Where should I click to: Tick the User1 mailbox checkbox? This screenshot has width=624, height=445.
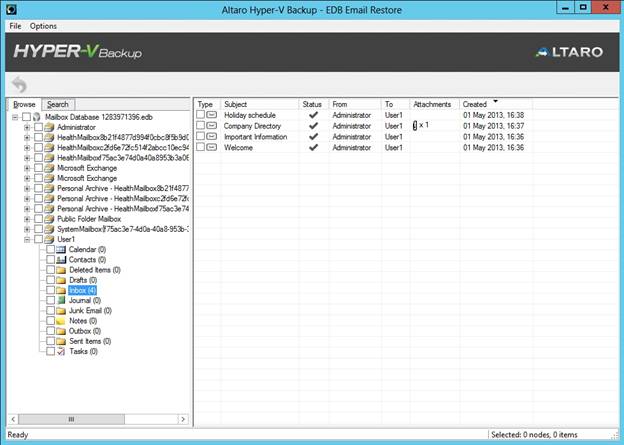[39, 239]
